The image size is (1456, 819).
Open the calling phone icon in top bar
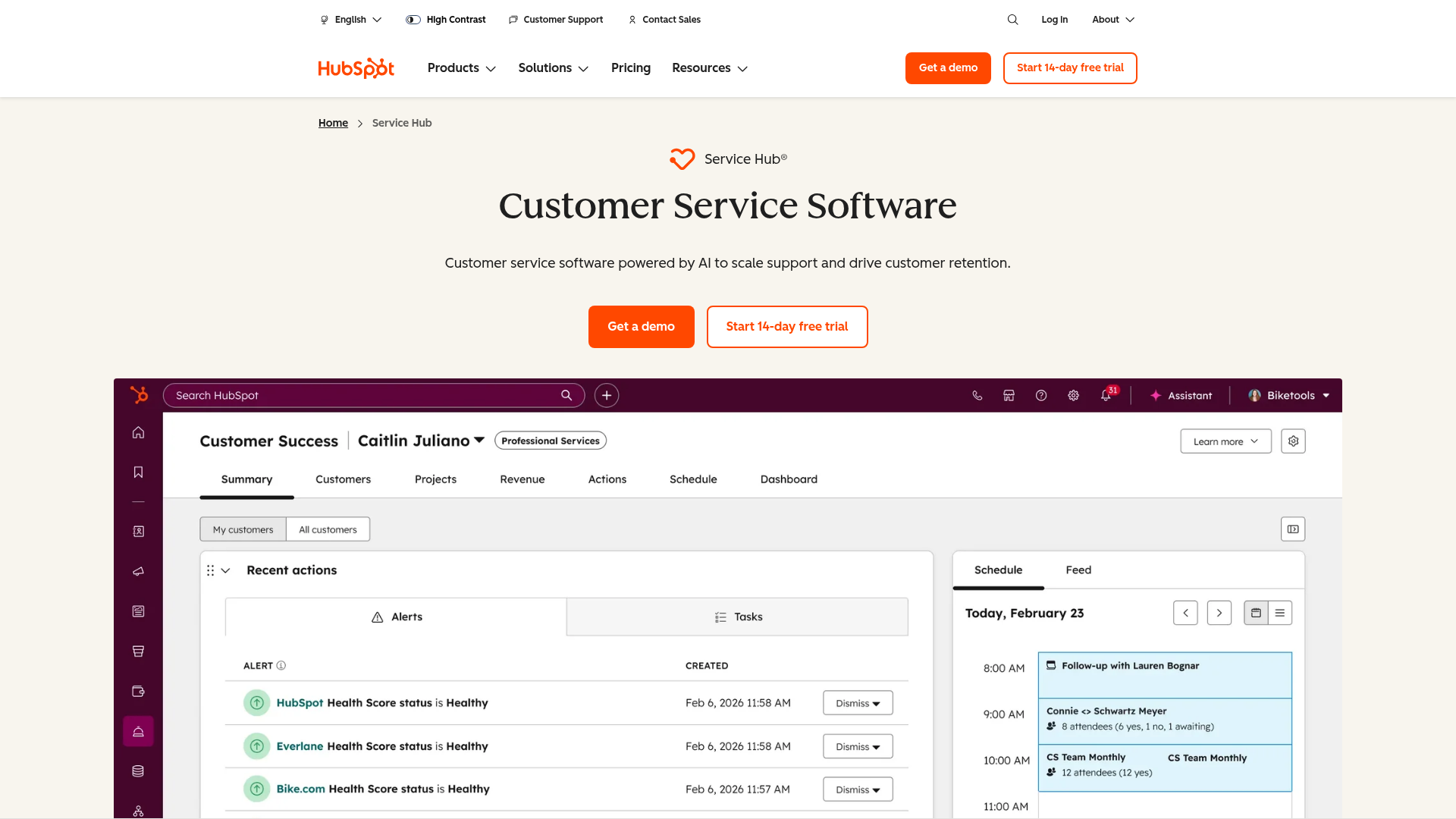point(977,395)
